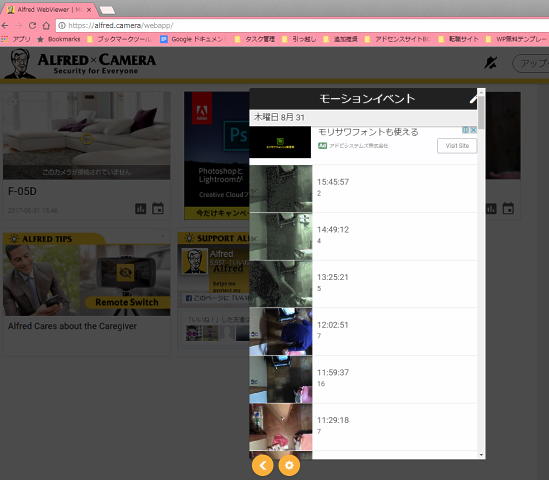Viewport: 549px width, 480px height.
Task: Click the アップ upgrade button in header
Action: (x=531, y=63)
